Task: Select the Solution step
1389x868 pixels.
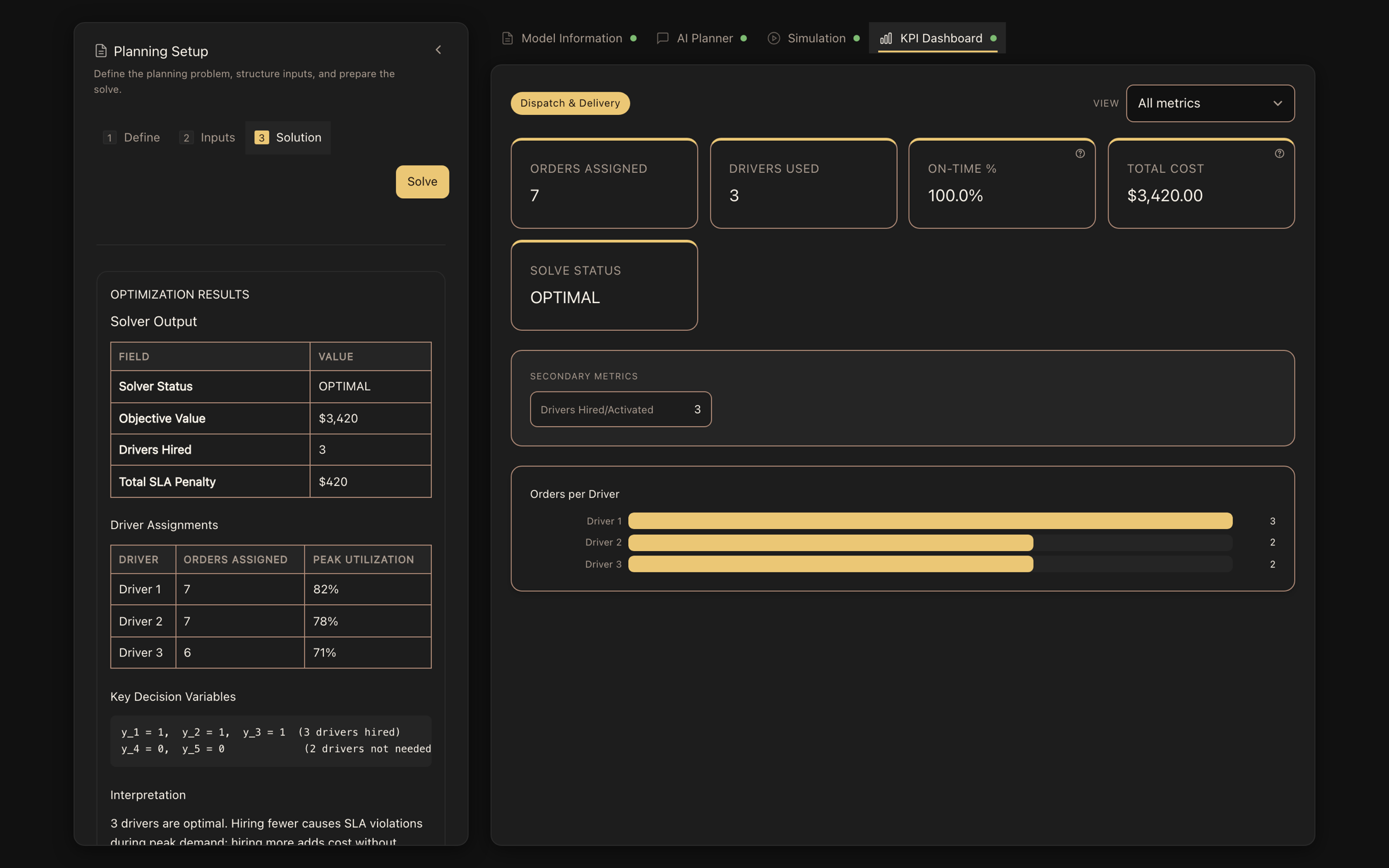Action: (288, 138)
